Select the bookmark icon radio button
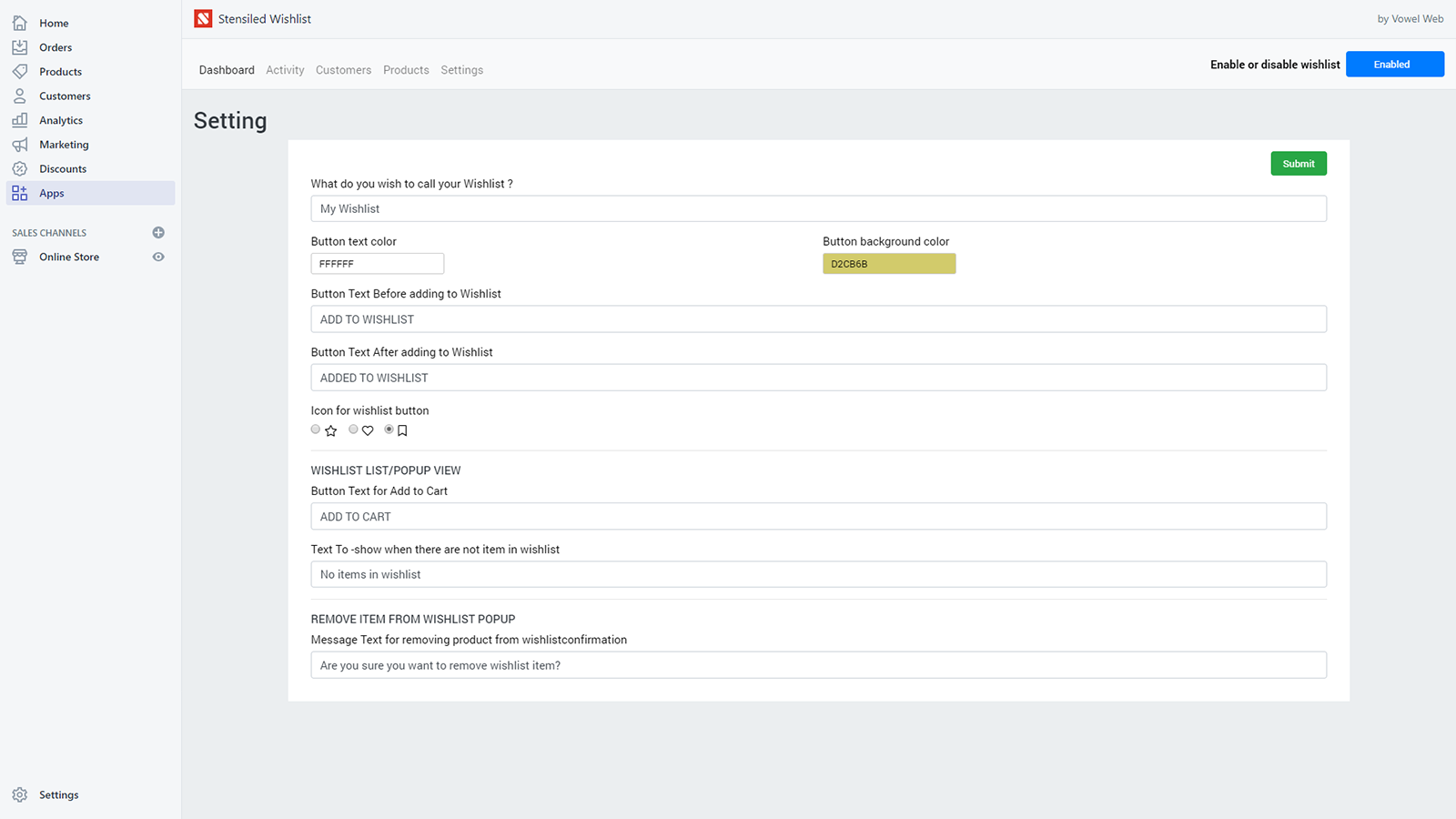Image resolution: width=1456 pixels, height=819 pixels. [x=389, y=430]
